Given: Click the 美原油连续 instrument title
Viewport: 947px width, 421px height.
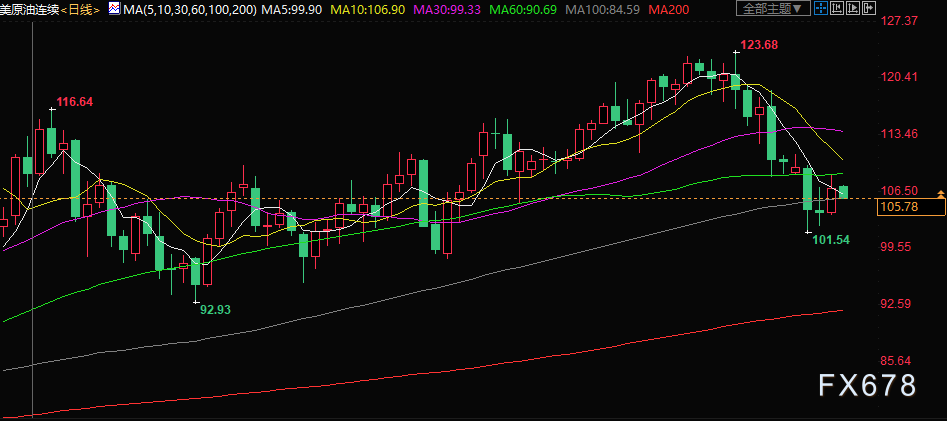Looking at the screenshot, I should (30, 9).
